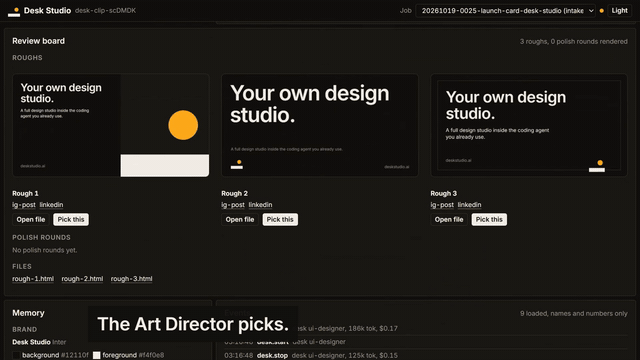Switch theme with the Light button

pyautogui.click(x=619, y=11)
